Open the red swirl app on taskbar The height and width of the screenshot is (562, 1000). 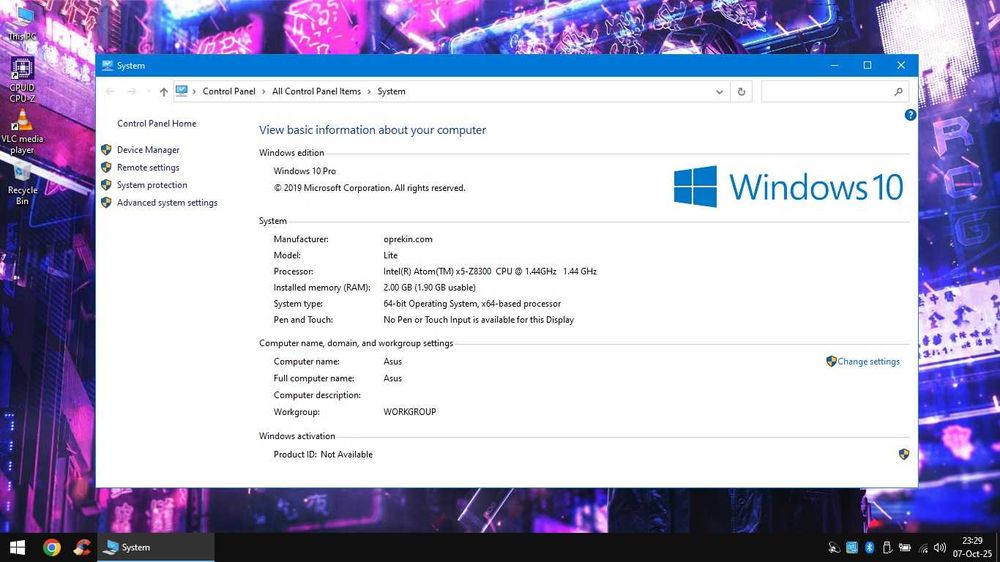[x=82, y=547]
